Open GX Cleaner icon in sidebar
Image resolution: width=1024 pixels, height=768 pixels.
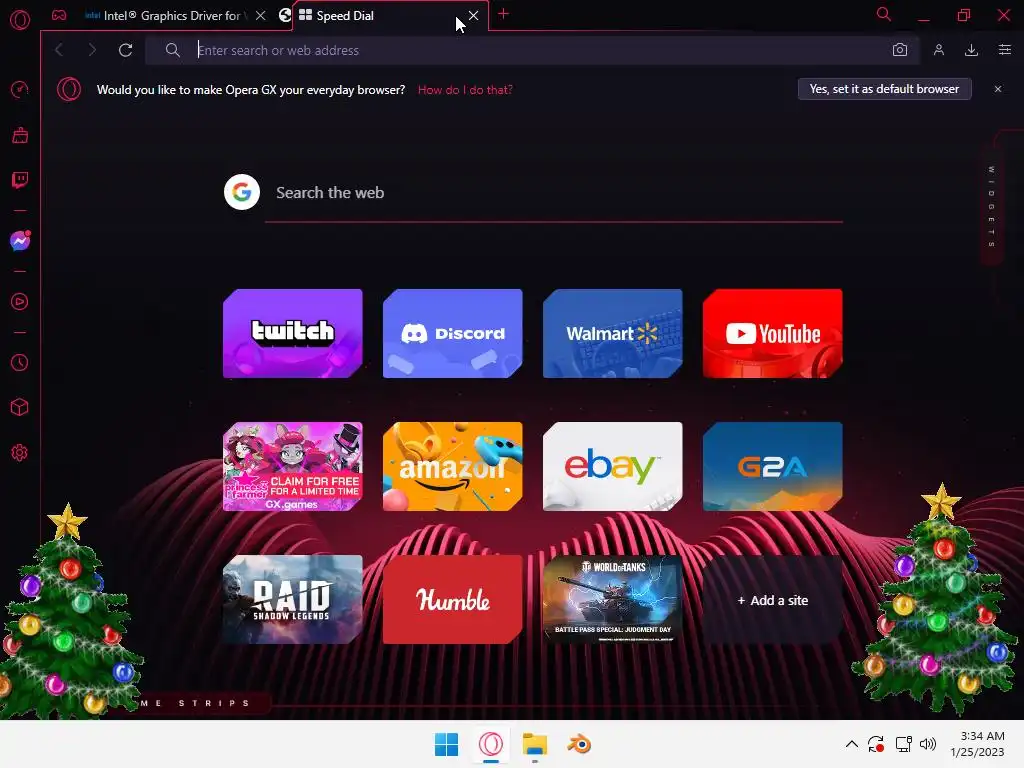point(20,135)
